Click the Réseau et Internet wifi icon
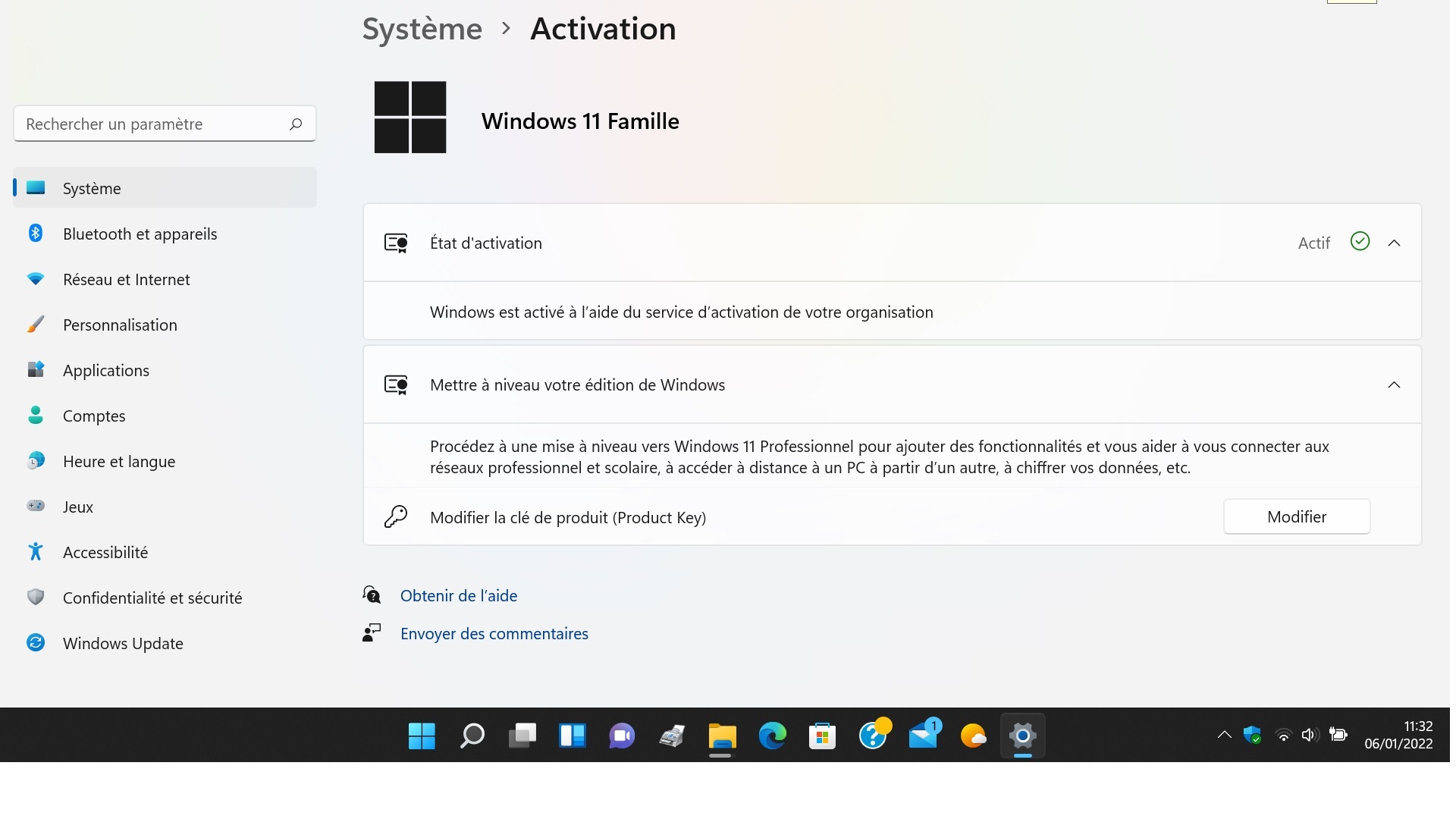This screenshot has height=819, width=1456. (36, 279)
